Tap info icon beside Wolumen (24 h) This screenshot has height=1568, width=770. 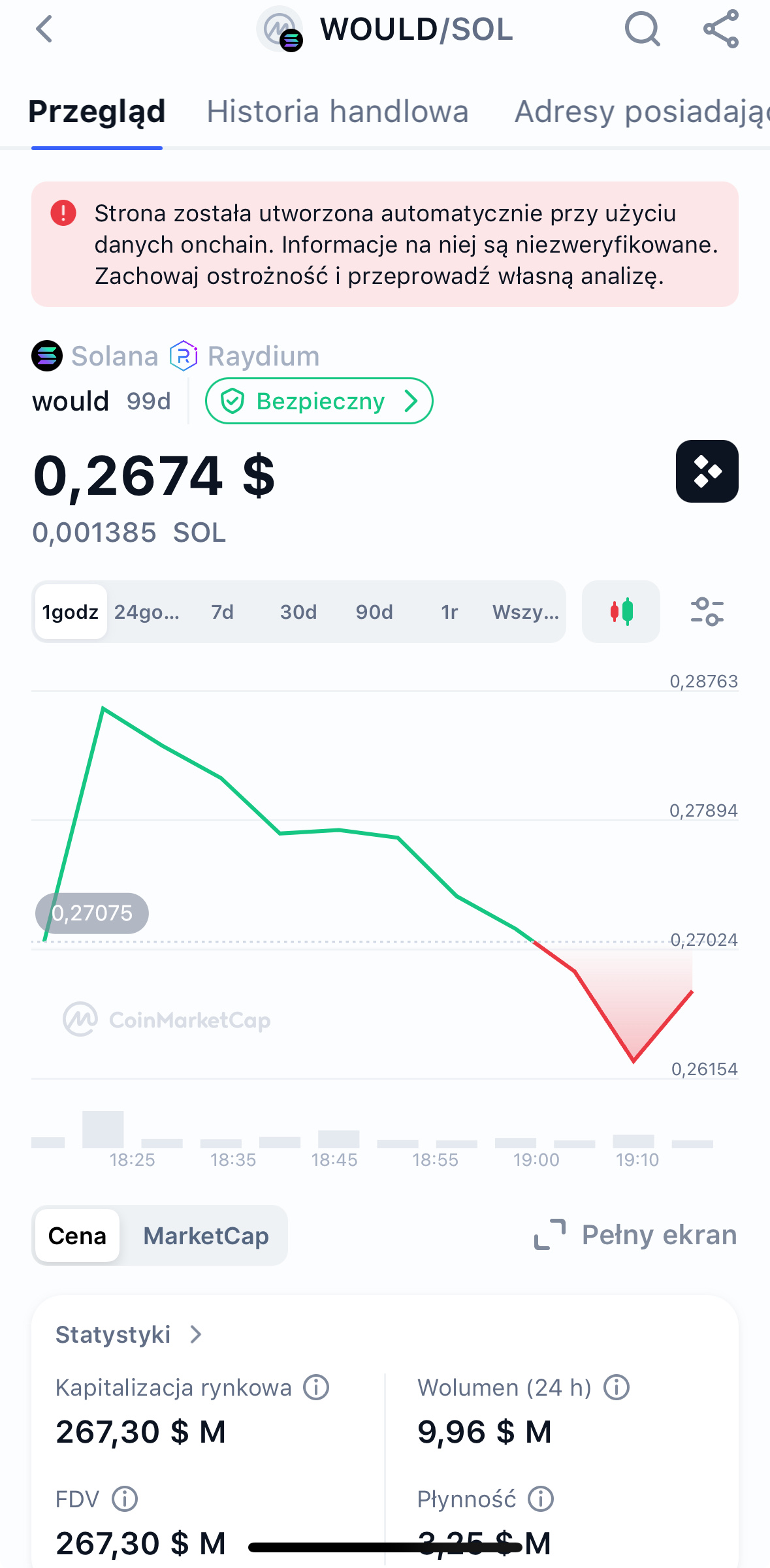click(x=616, y=1387)
